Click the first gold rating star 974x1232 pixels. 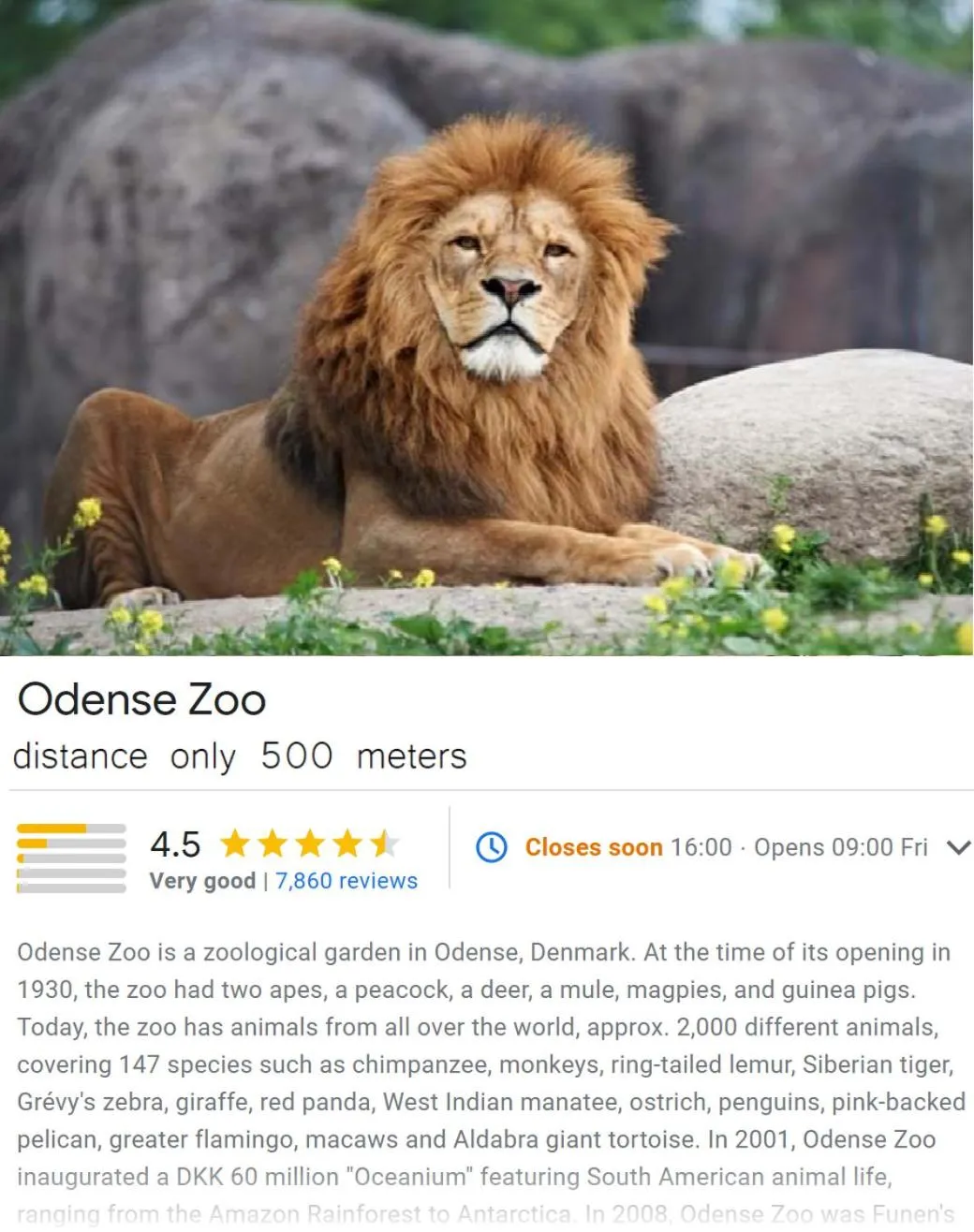click(x=235, y=844)
